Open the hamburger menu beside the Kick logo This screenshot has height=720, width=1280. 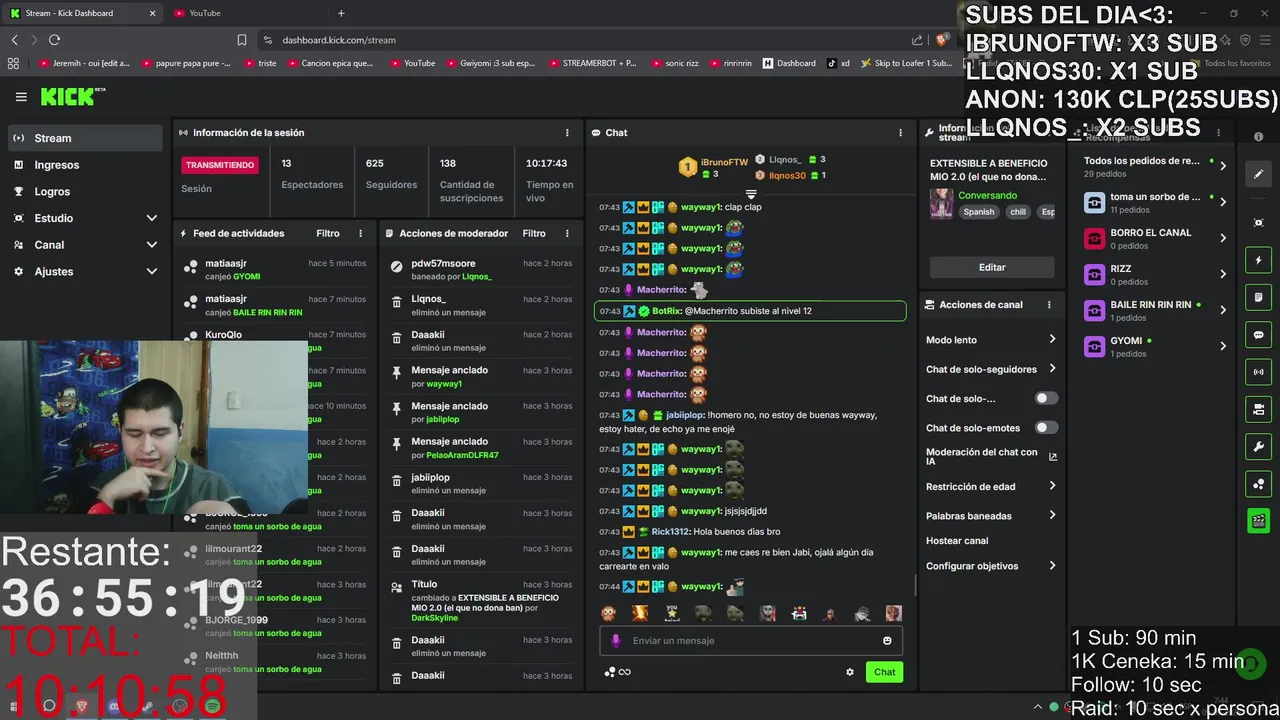(21, 97)
